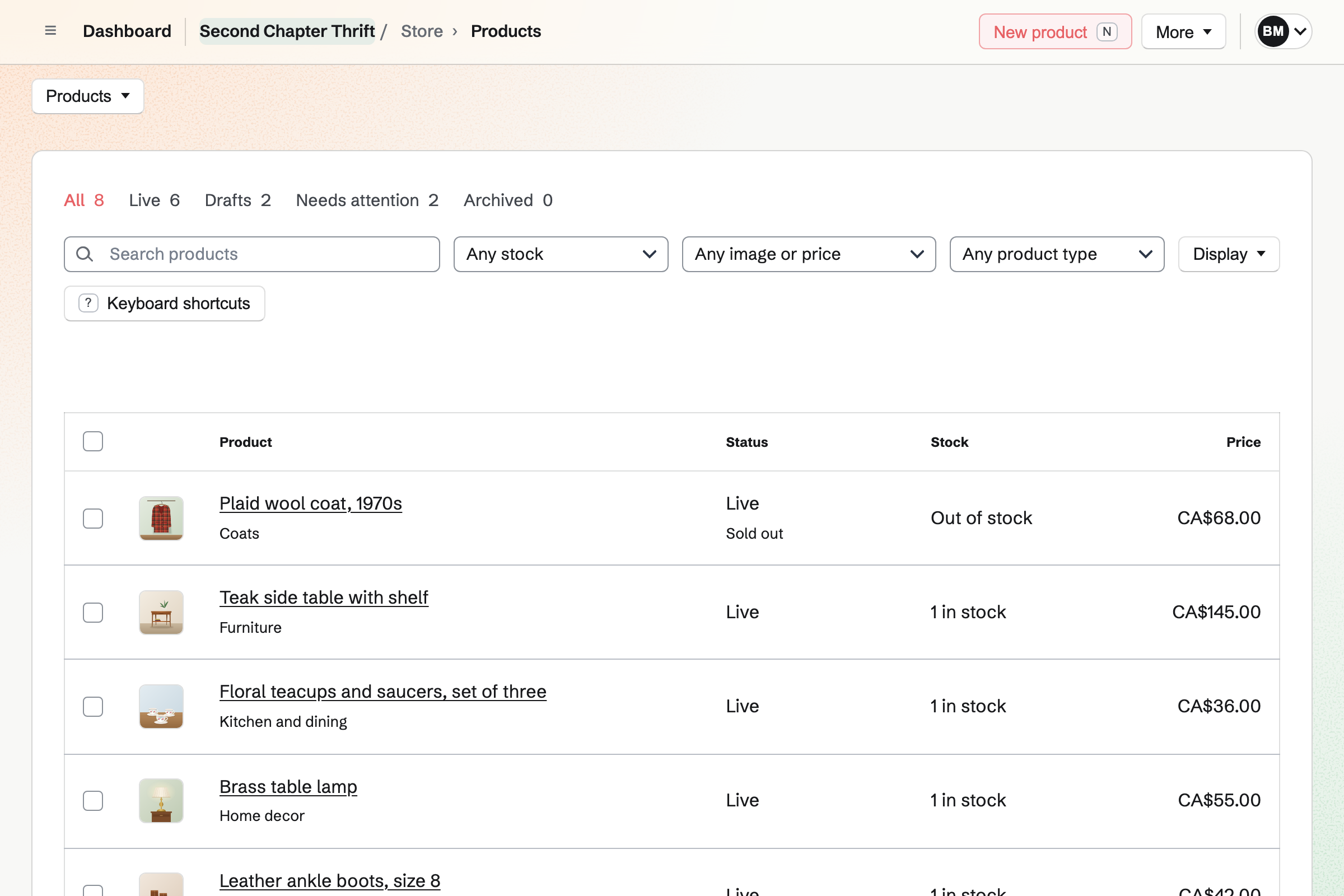Open Brass table lamp product
Image resolution: width=1344 pixels, height=896 pixels.
pos(288,787)
